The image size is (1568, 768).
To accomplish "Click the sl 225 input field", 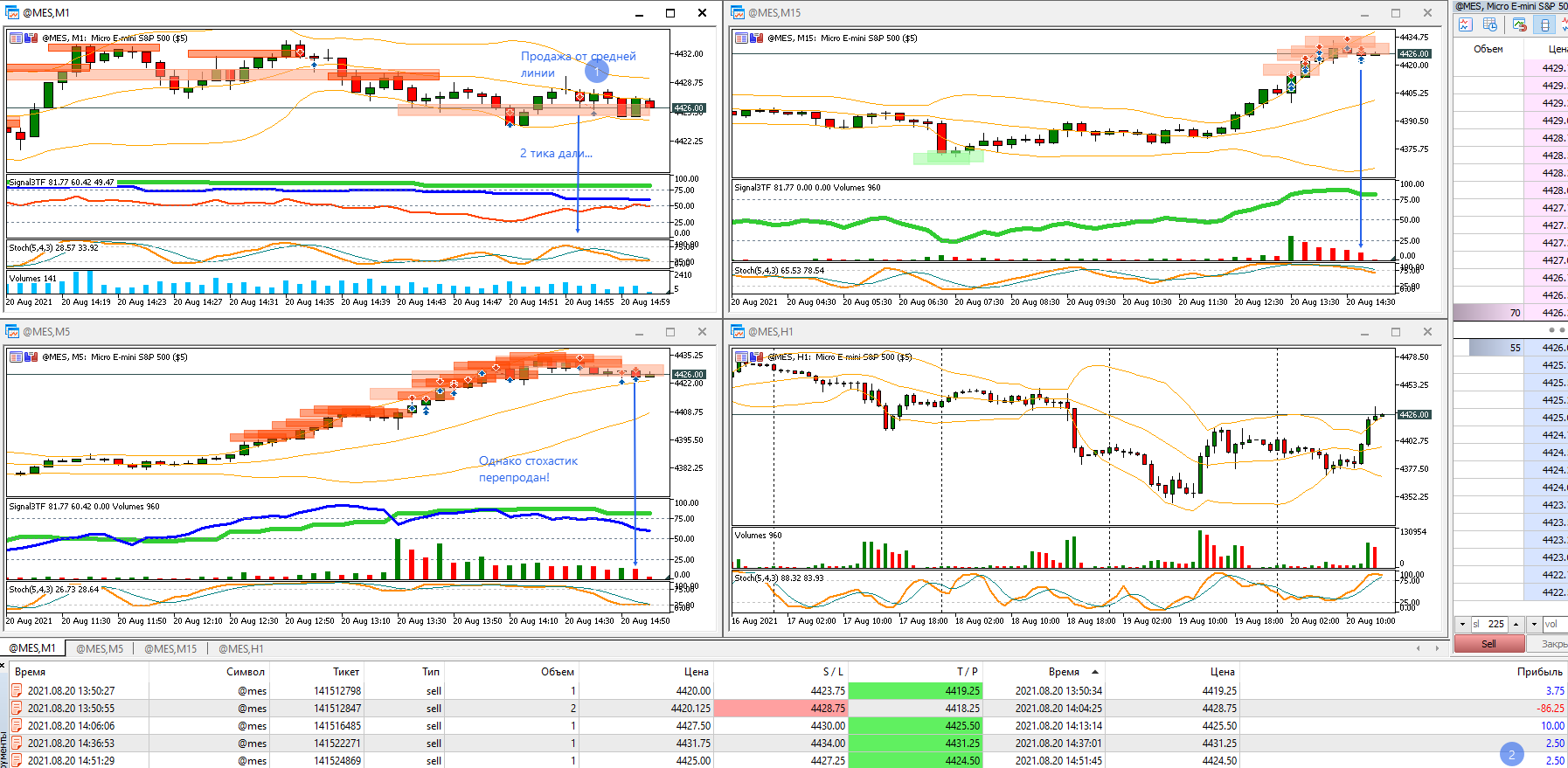I will tap(1489, 624).
